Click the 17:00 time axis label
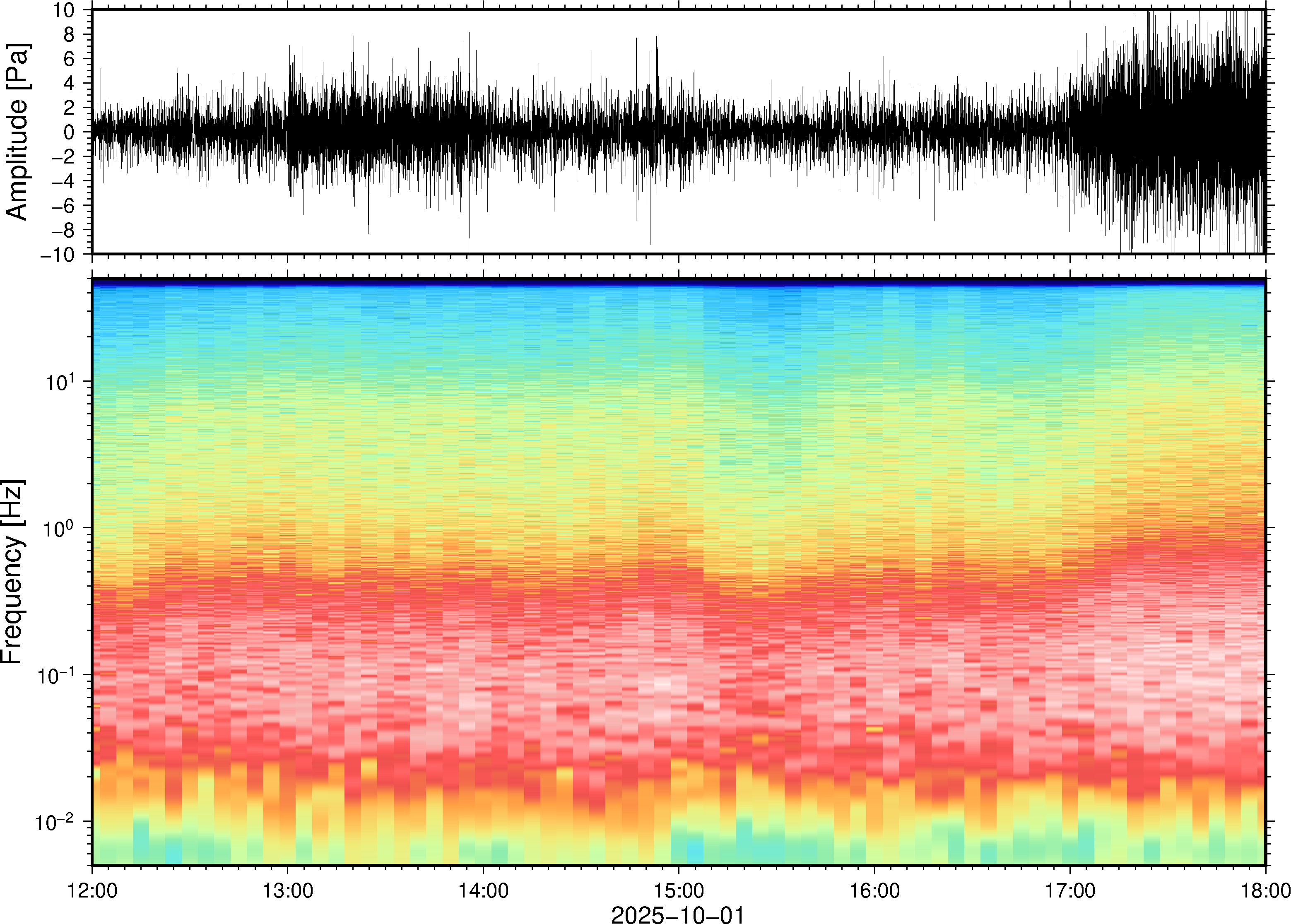Image resolution: width=1291 pixels, height=924 pixels. point(1069,890)
